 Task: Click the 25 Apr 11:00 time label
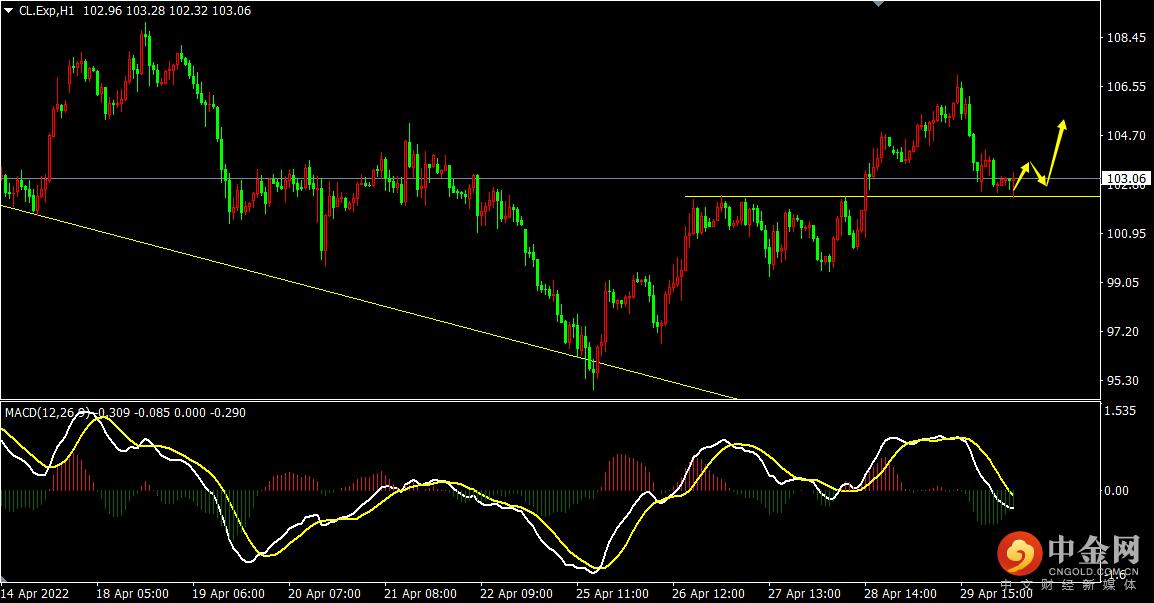tap(612, 593)
